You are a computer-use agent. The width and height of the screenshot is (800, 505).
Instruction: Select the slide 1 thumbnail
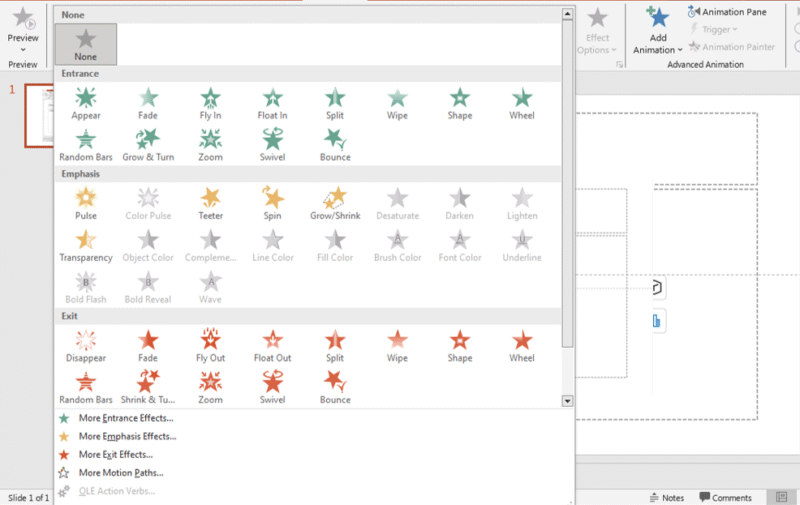point(40,115)
